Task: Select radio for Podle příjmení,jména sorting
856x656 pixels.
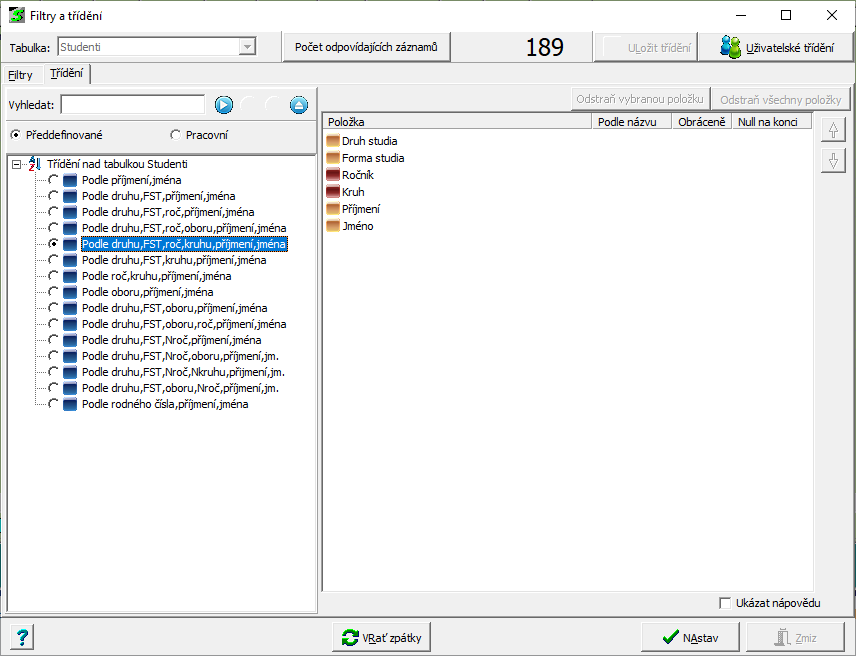Action: coord(53,180)
